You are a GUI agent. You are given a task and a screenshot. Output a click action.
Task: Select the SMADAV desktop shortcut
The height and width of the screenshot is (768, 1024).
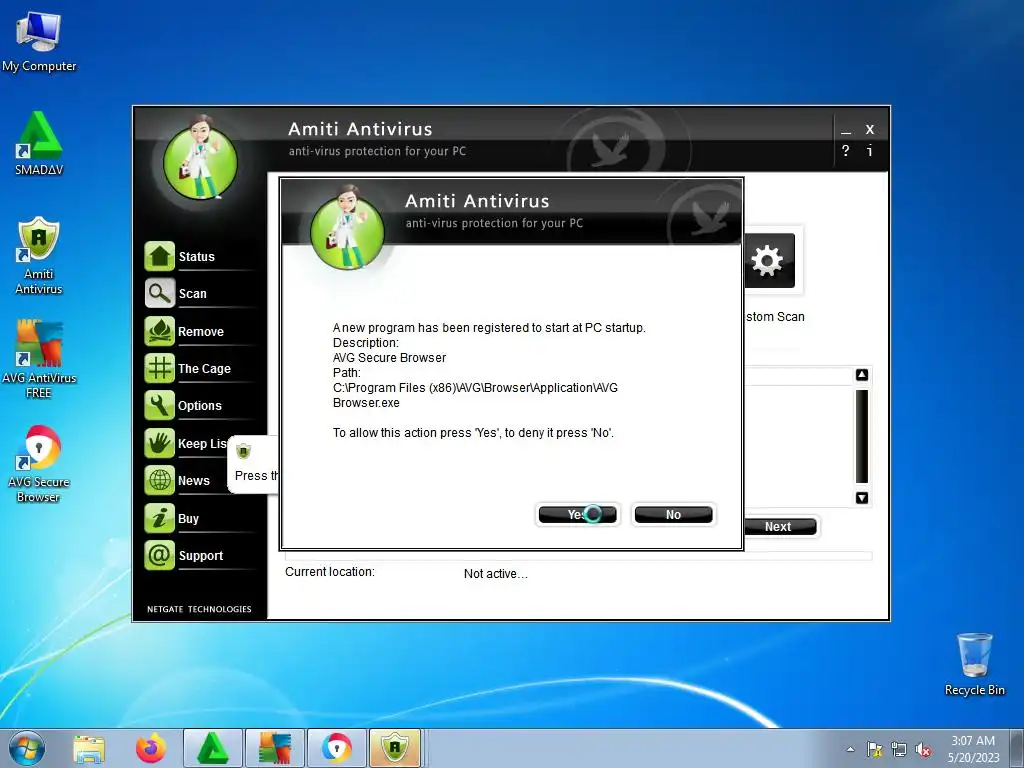coord(39,144)
